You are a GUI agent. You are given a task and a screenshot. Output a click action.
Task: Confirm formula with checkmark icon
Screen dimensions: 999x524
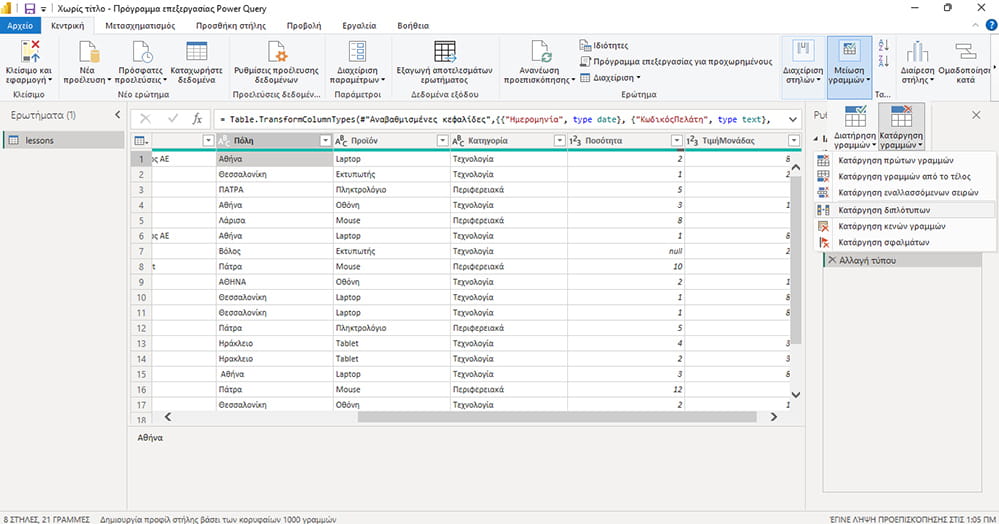tap(173, 119)
